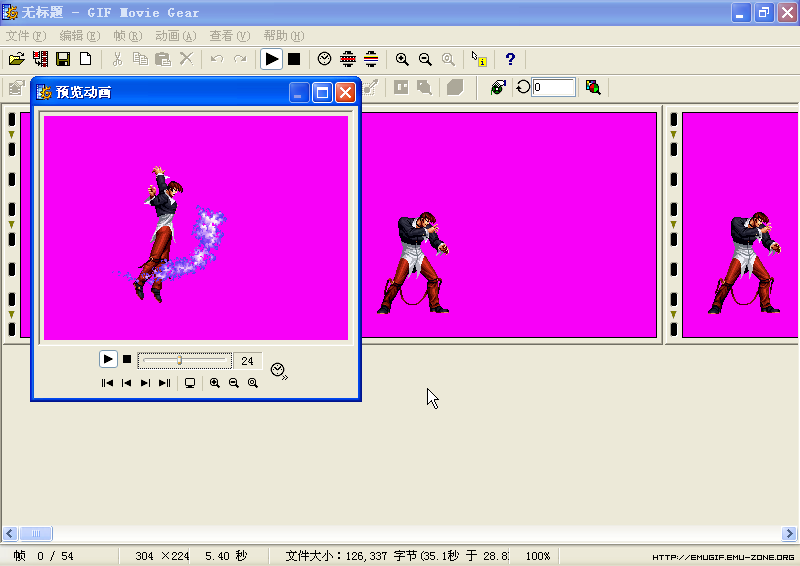The height and width of the screenshot is (566, 800).
Task: Select the middle frame thumbnail in filmstrip
Action: (509, 225)
